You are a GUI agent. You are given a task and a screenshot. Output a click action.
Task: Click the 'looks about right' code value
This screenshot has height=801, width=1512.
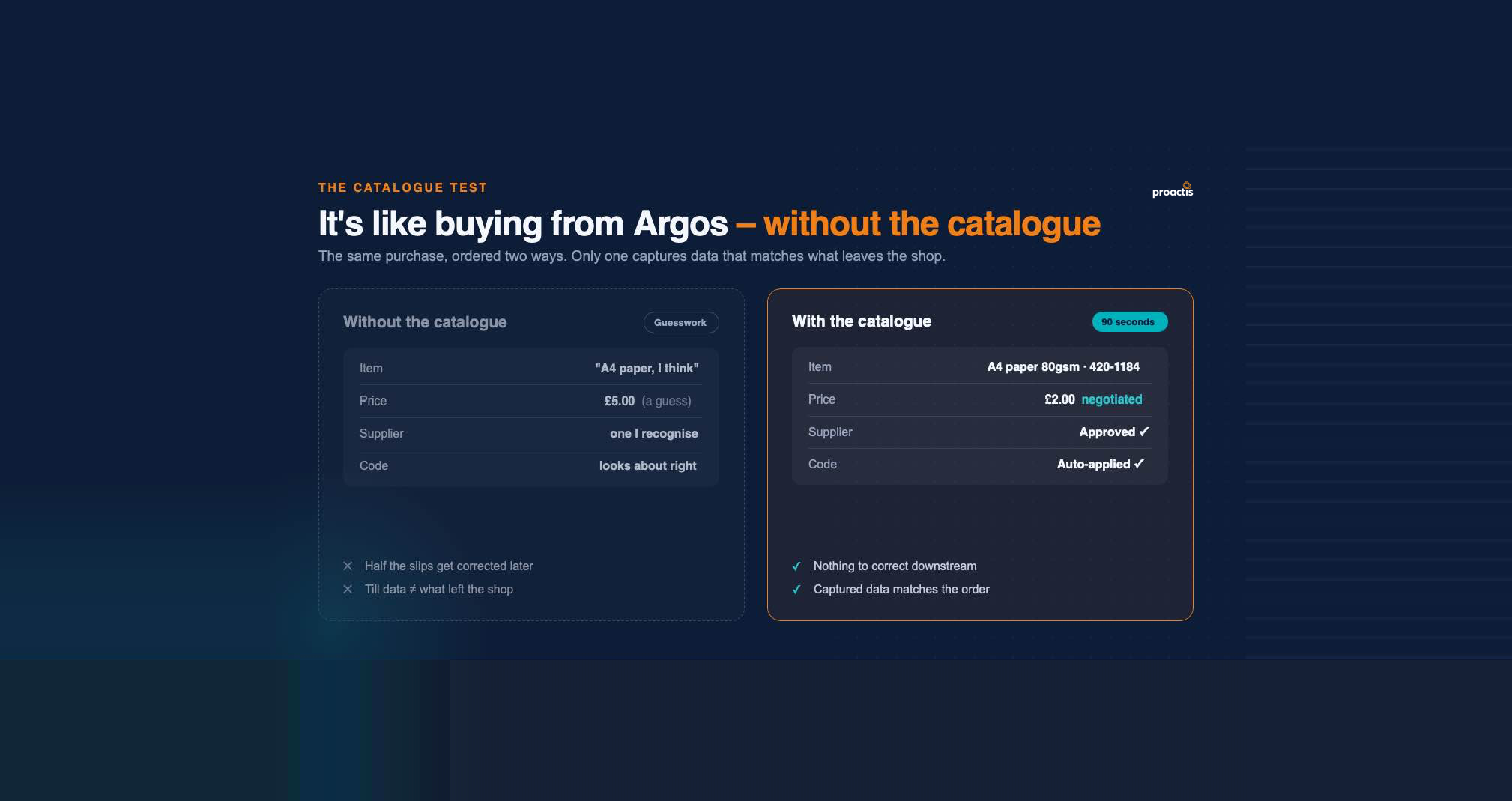point(647,465)
